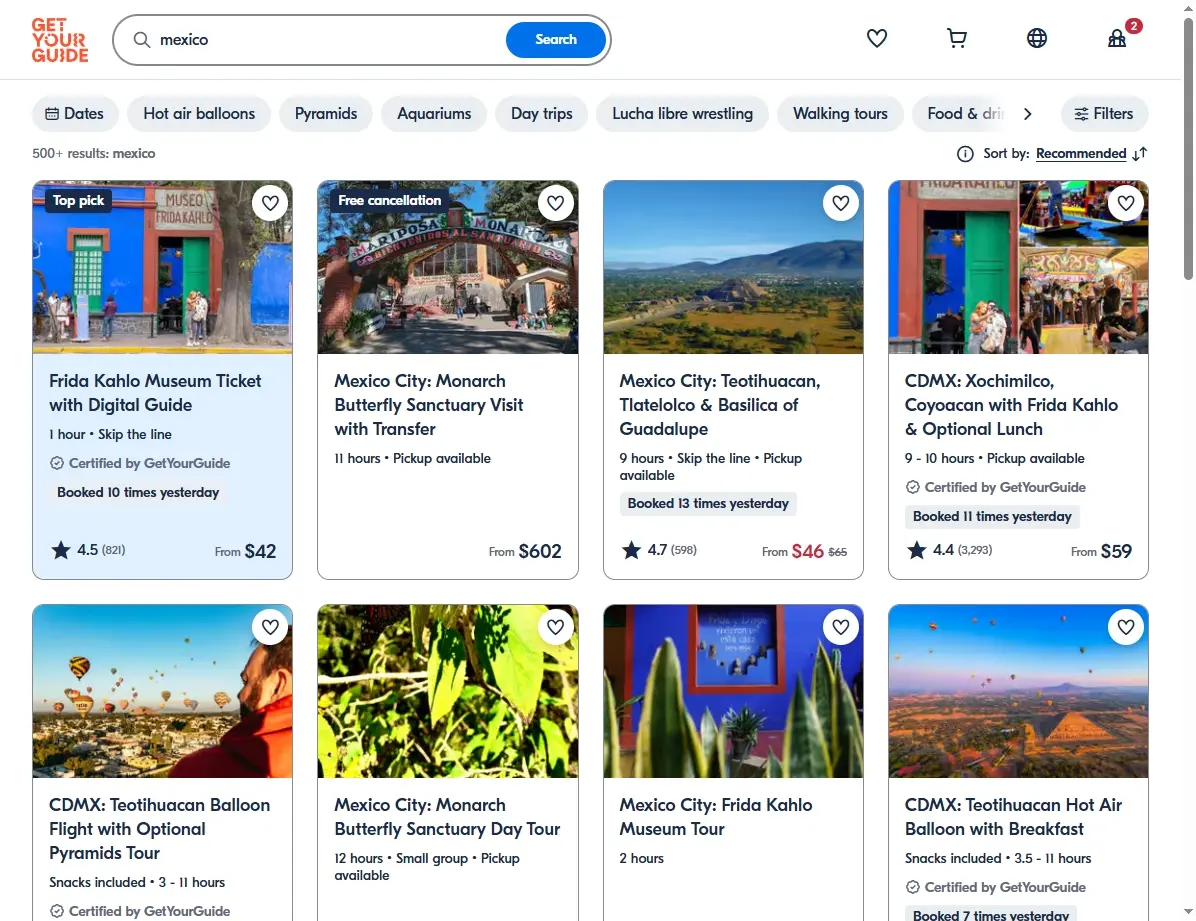Click the 'Booked 10 times yesterday' label
This screenshot has height=921, width=1196.
click(138, 493)
